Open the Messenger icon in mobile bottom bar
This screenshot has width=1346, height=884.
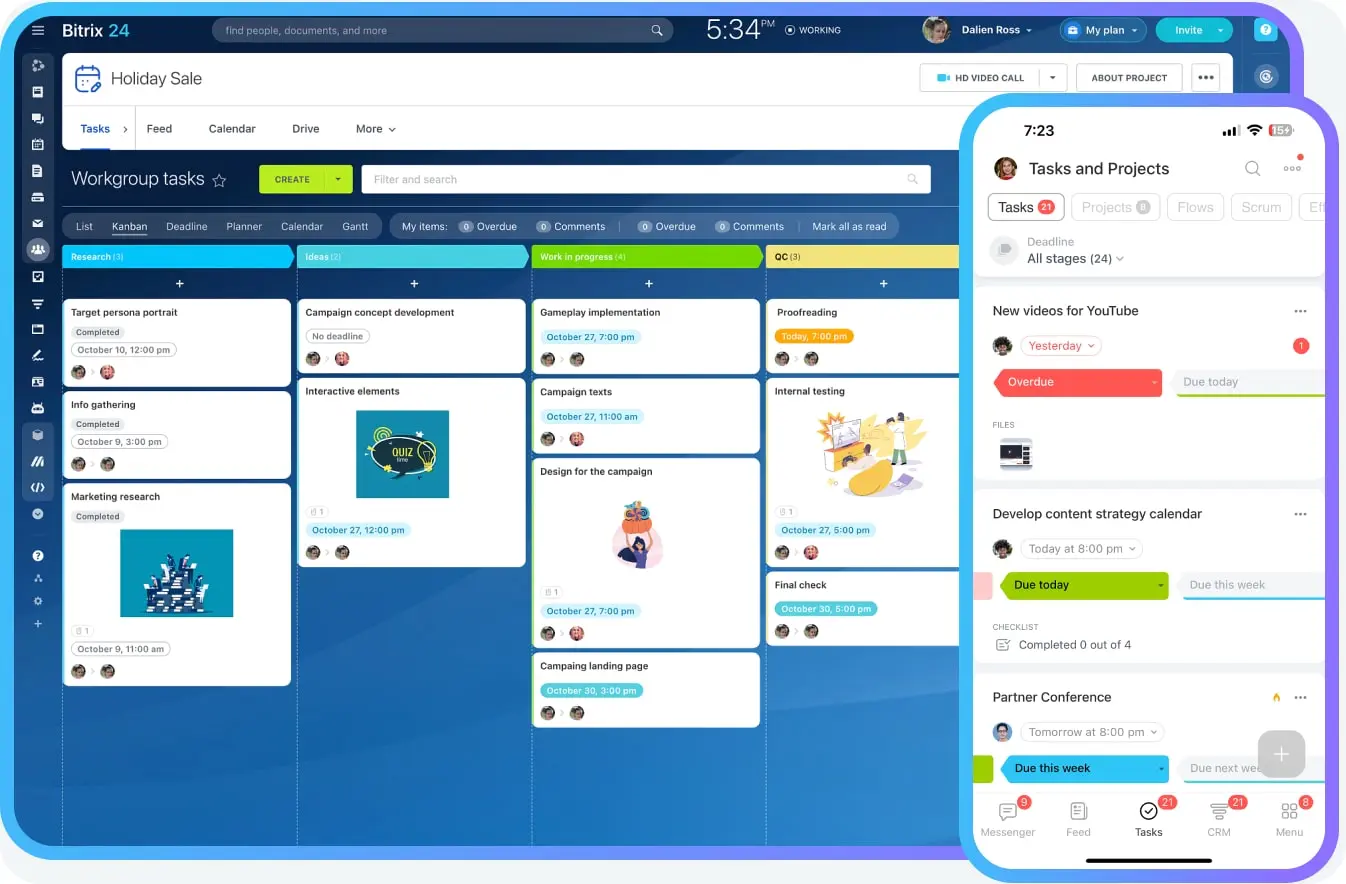pyautogui.click(x=1008, y=818)
